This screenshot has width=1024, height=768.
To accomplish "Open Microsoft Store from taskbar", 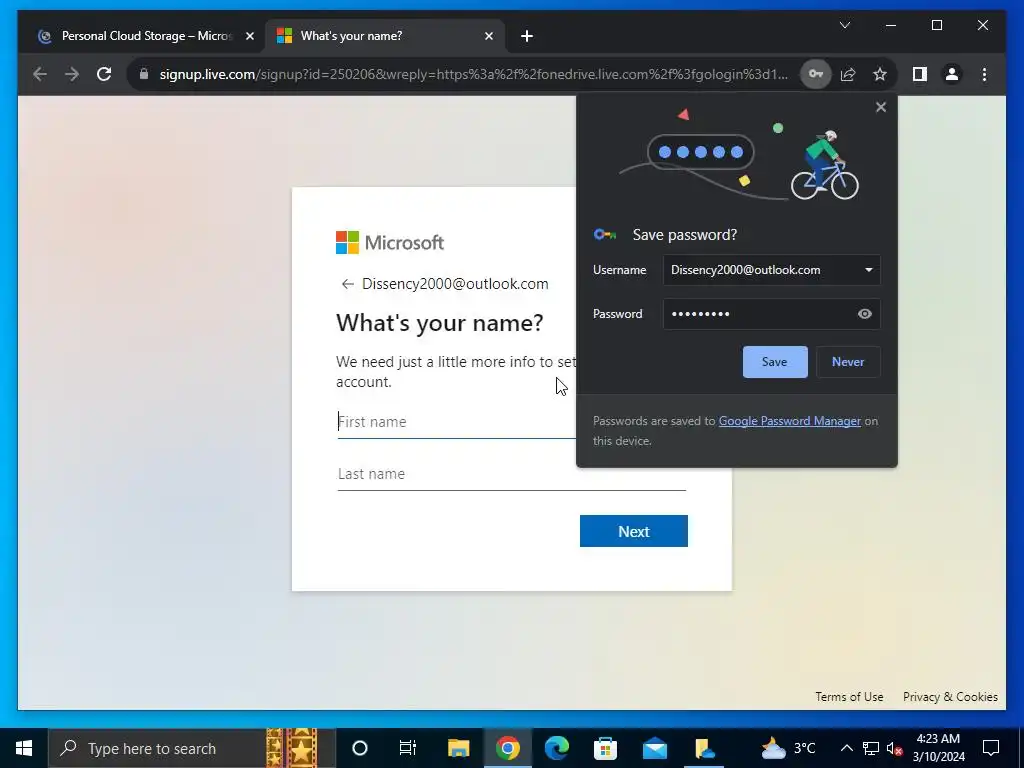I will 605,748.
